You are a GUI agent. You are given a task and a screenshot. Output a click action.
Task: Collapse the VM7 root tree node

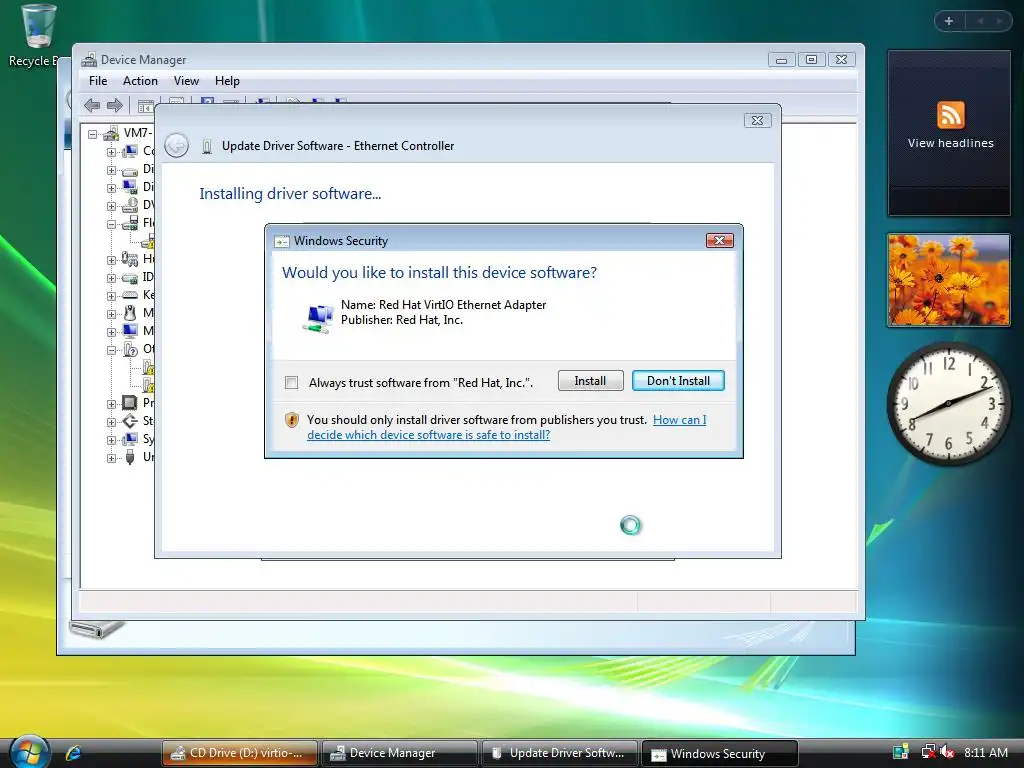click(93, 134)
